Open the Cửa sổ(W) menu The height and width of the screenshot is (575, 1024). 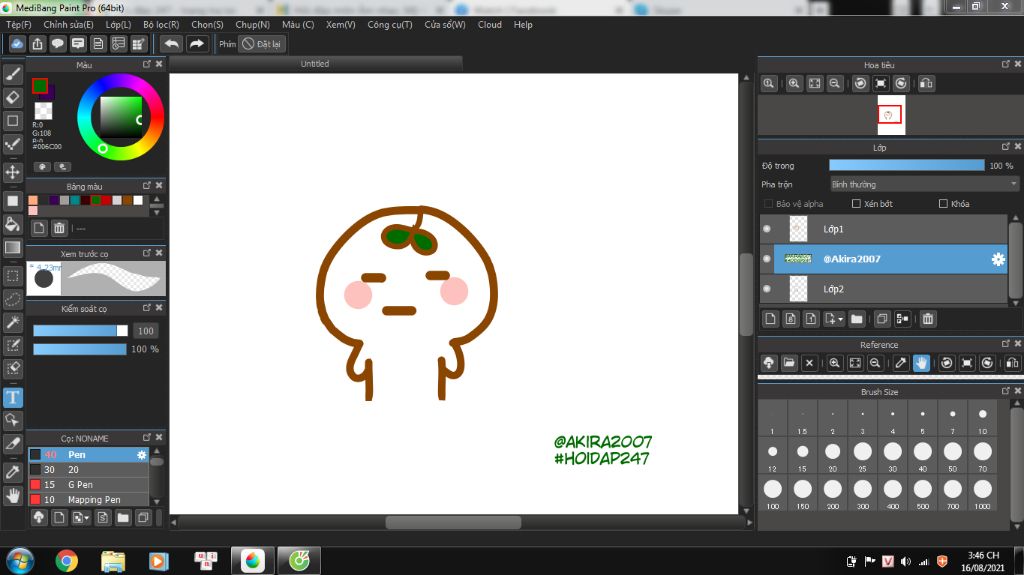tap(444, 24)
